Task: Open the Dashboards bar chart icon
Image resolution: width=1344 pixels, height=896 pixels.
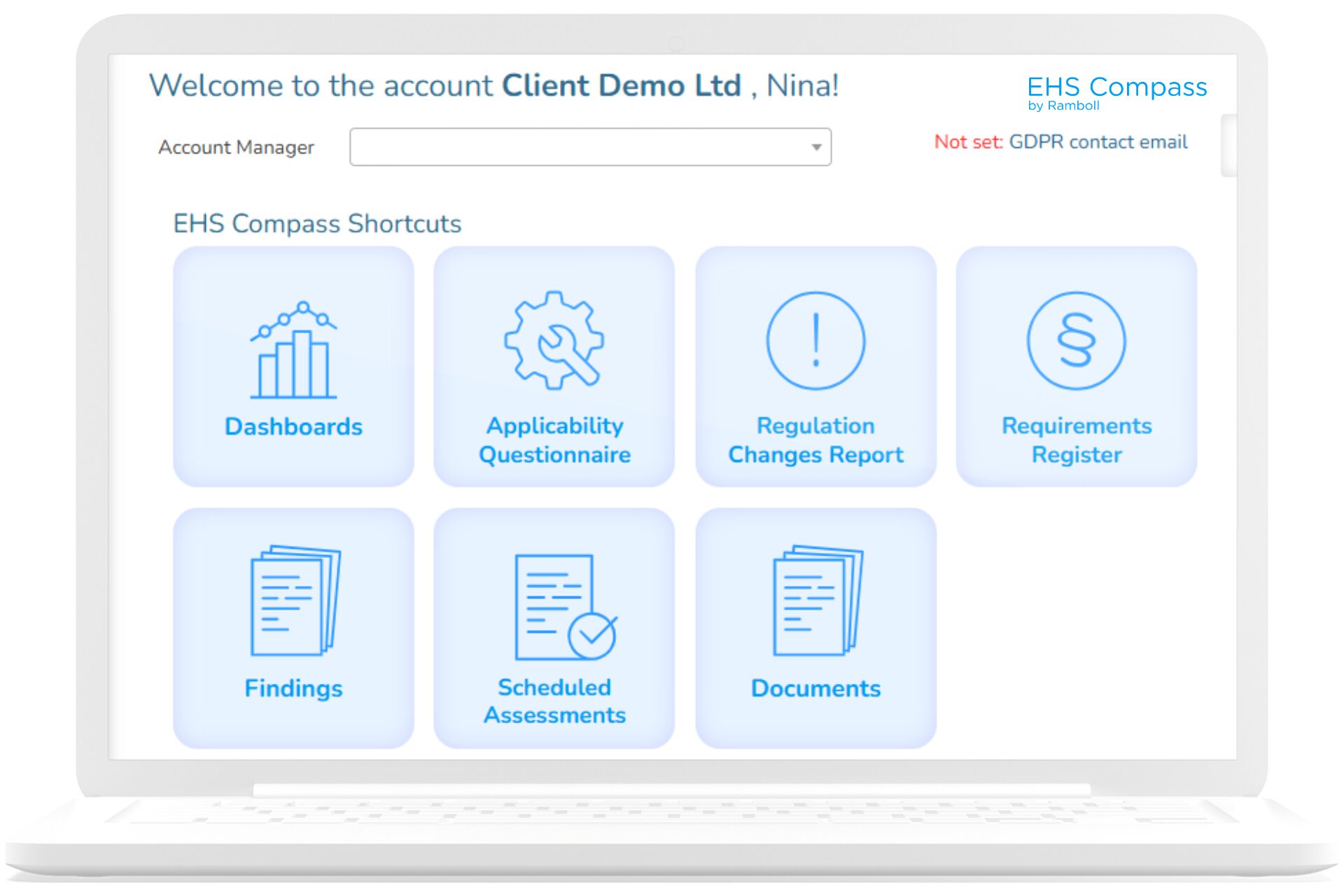Action: click(293, 350)
